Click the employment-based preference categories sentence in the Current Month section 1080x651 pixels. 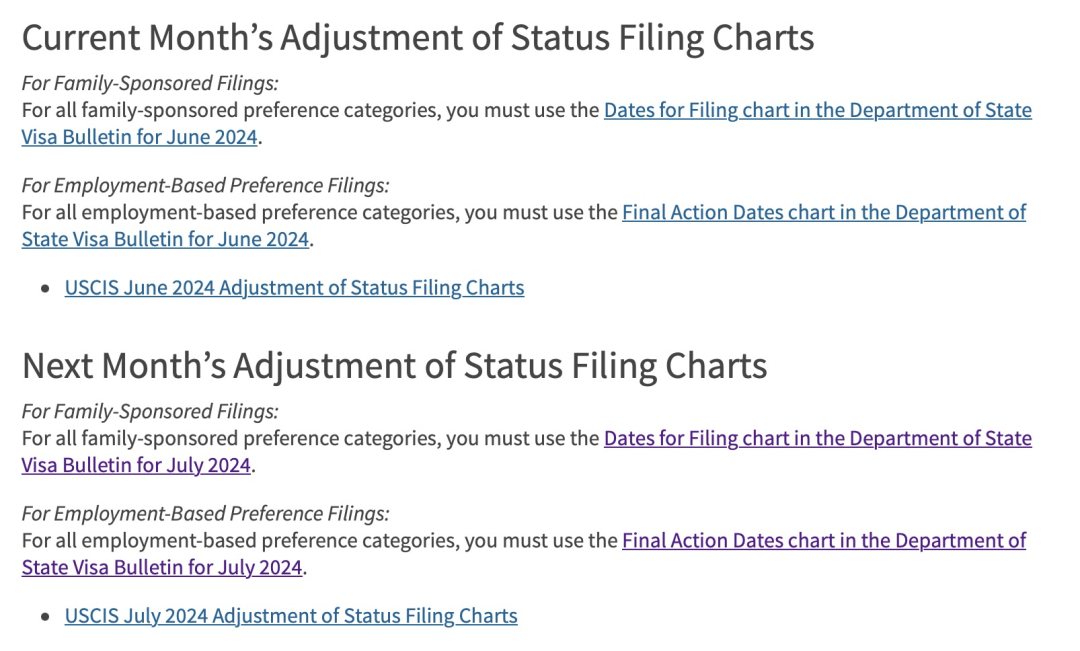pyautogui.click(x=320, y=213)
